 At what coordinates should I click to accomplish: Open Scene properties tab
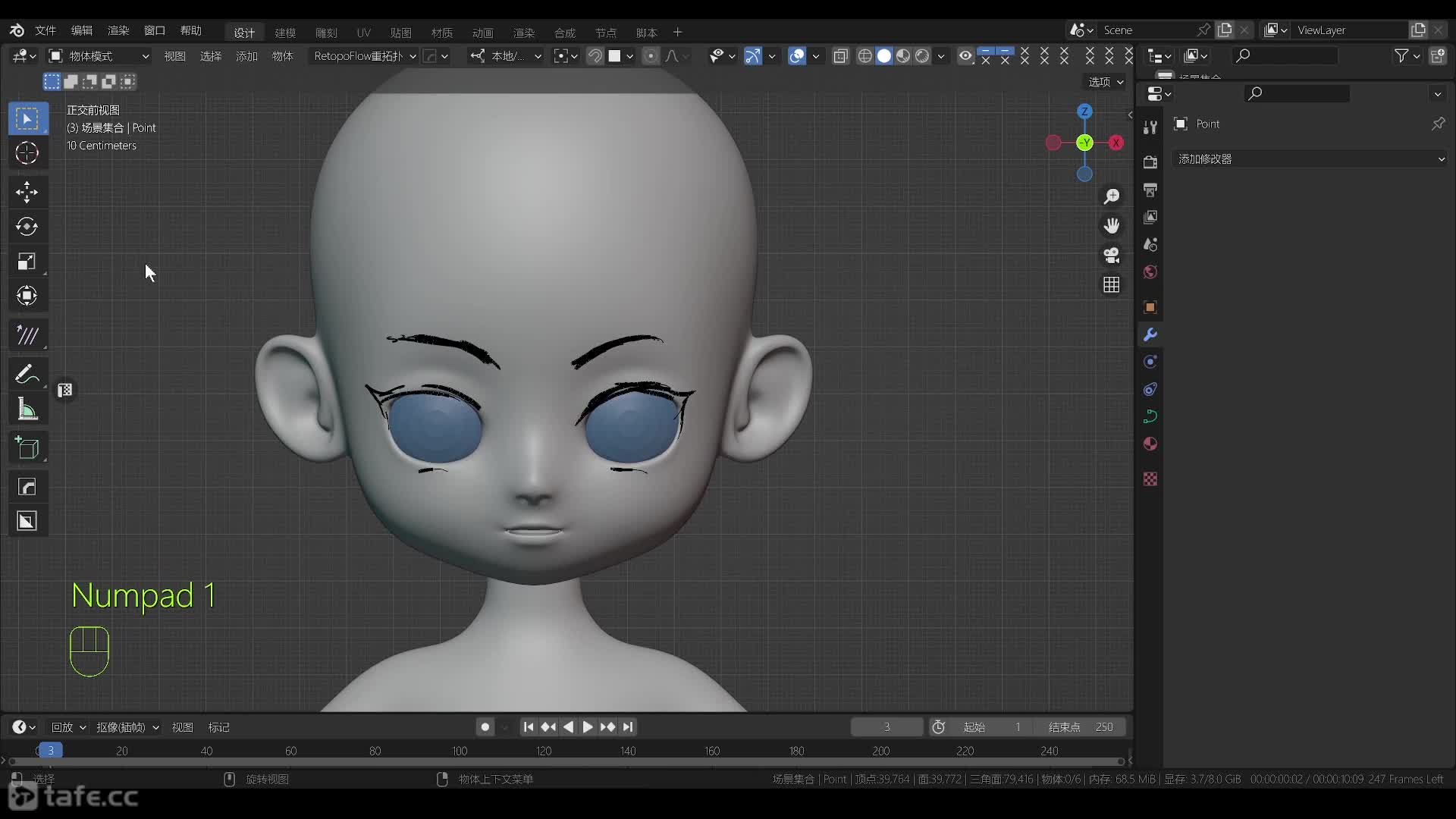(1150, 245)
